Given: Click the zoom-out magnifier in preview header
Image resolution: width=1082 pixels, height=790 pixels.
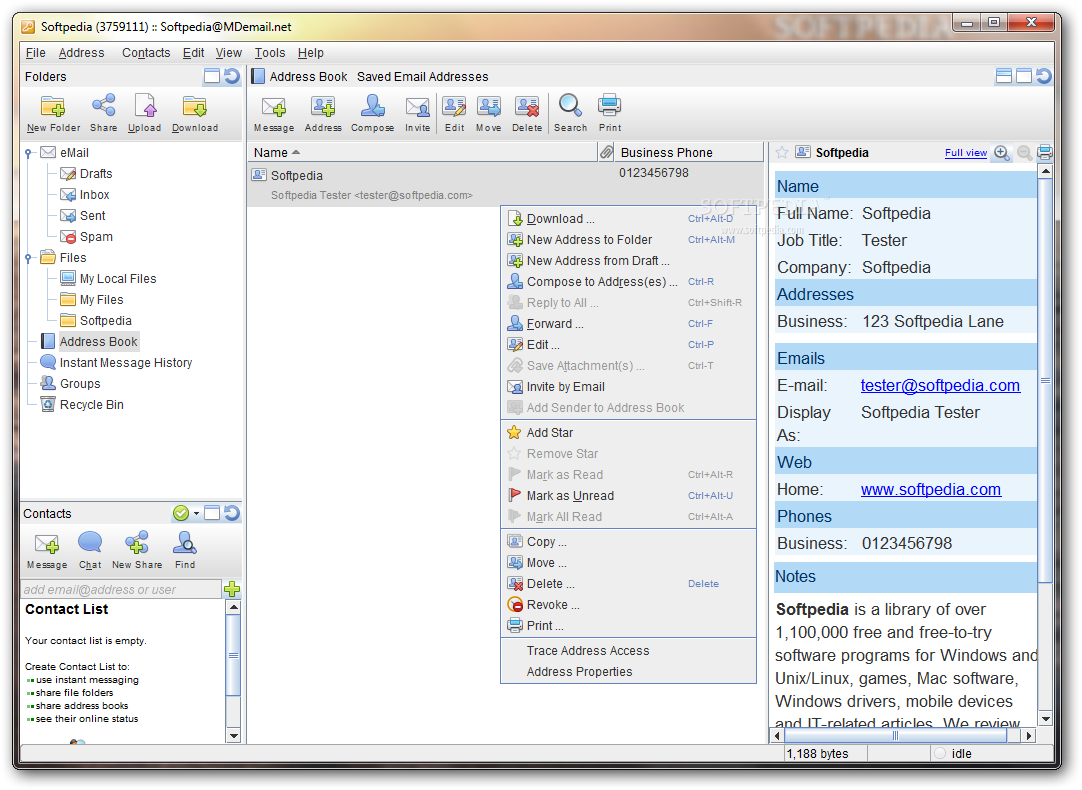Looking at the screenshot, I should pyautogui.click(x=1025, y=153).
